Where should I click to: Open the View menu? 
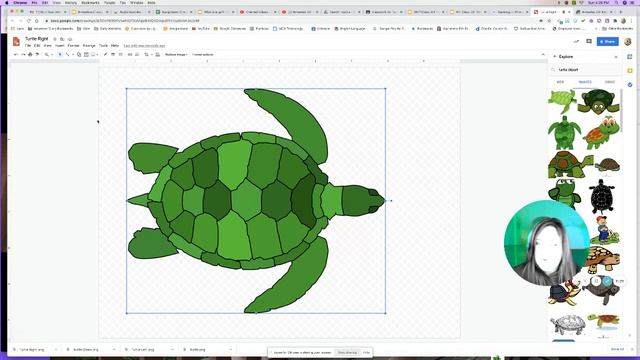point(48,46)
